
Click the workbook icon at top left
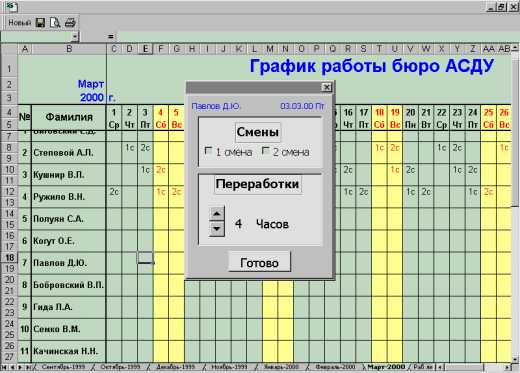tap(11, 6)
